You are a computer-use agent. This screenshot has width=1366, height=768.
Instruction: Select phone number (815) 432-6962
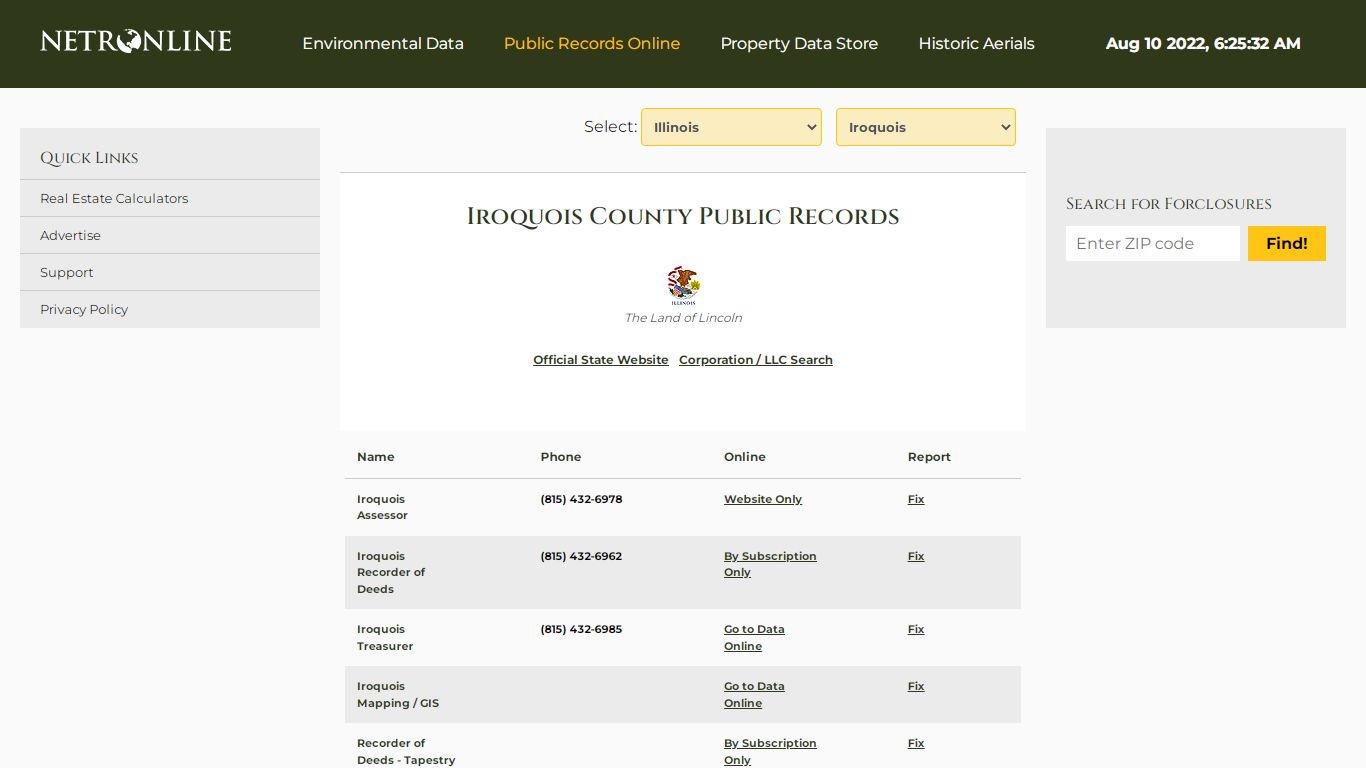[x=581, y=556]
